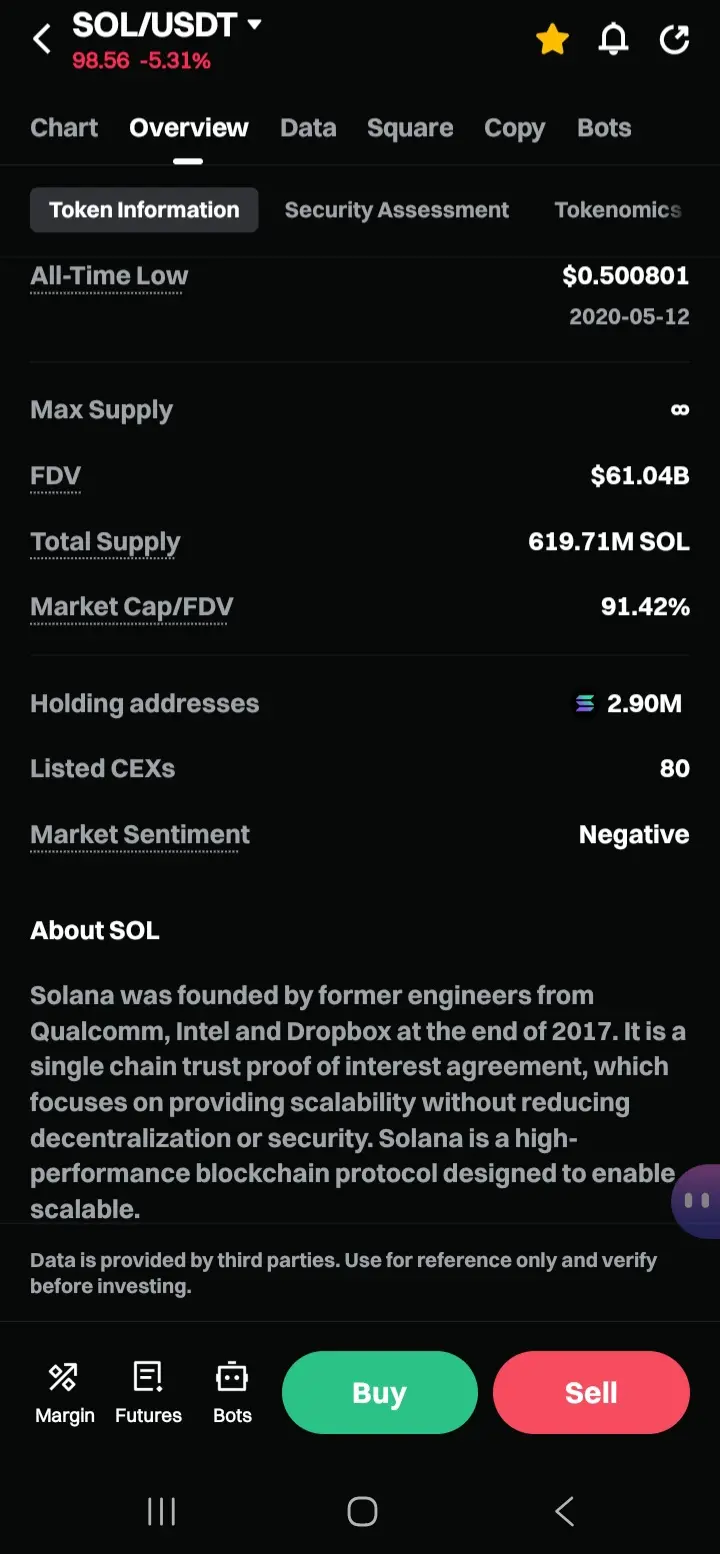Tap the floating assistant bubble icon

[x=698, y=1201]
